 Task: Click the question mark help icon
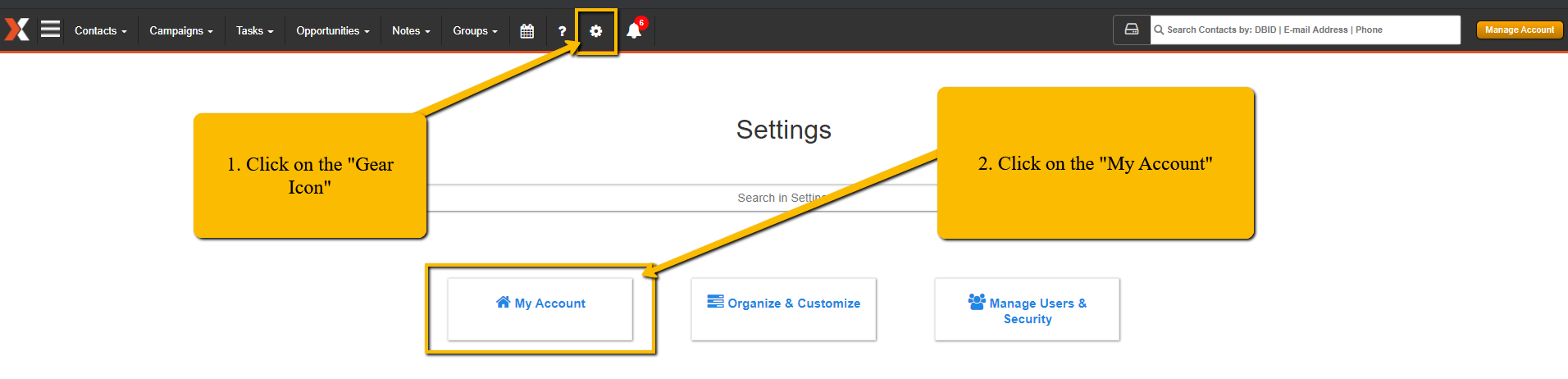coord(562,31)
